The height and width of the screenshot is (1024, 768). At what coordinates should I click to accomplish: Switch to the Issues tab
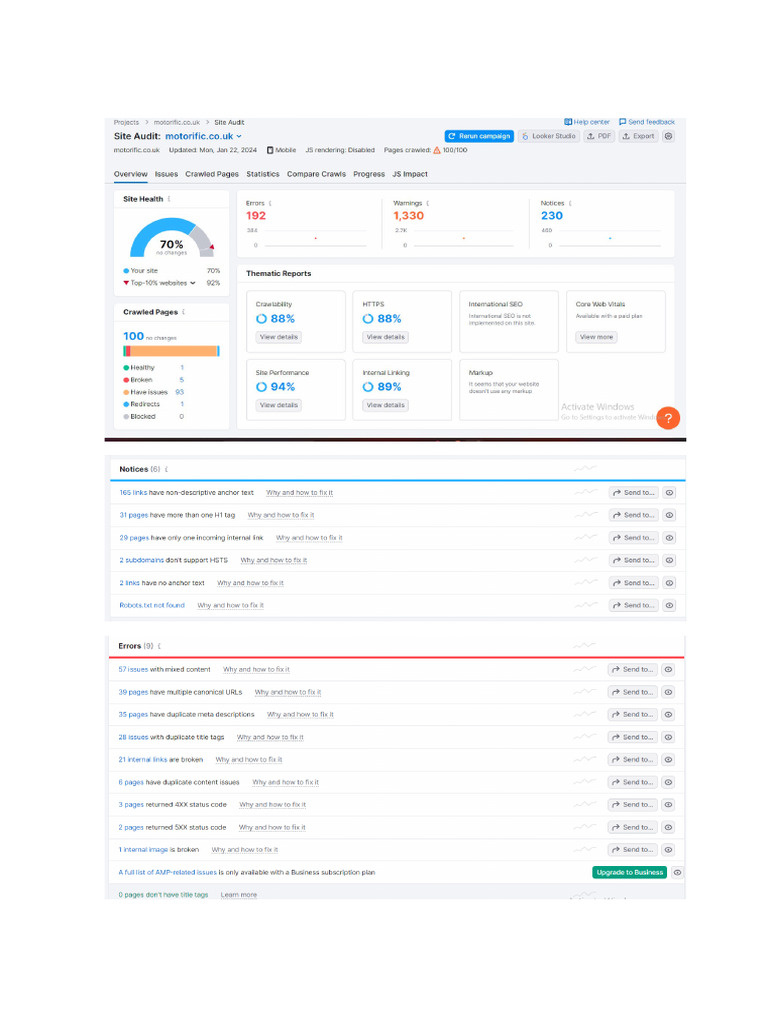[x=166, y=174]
